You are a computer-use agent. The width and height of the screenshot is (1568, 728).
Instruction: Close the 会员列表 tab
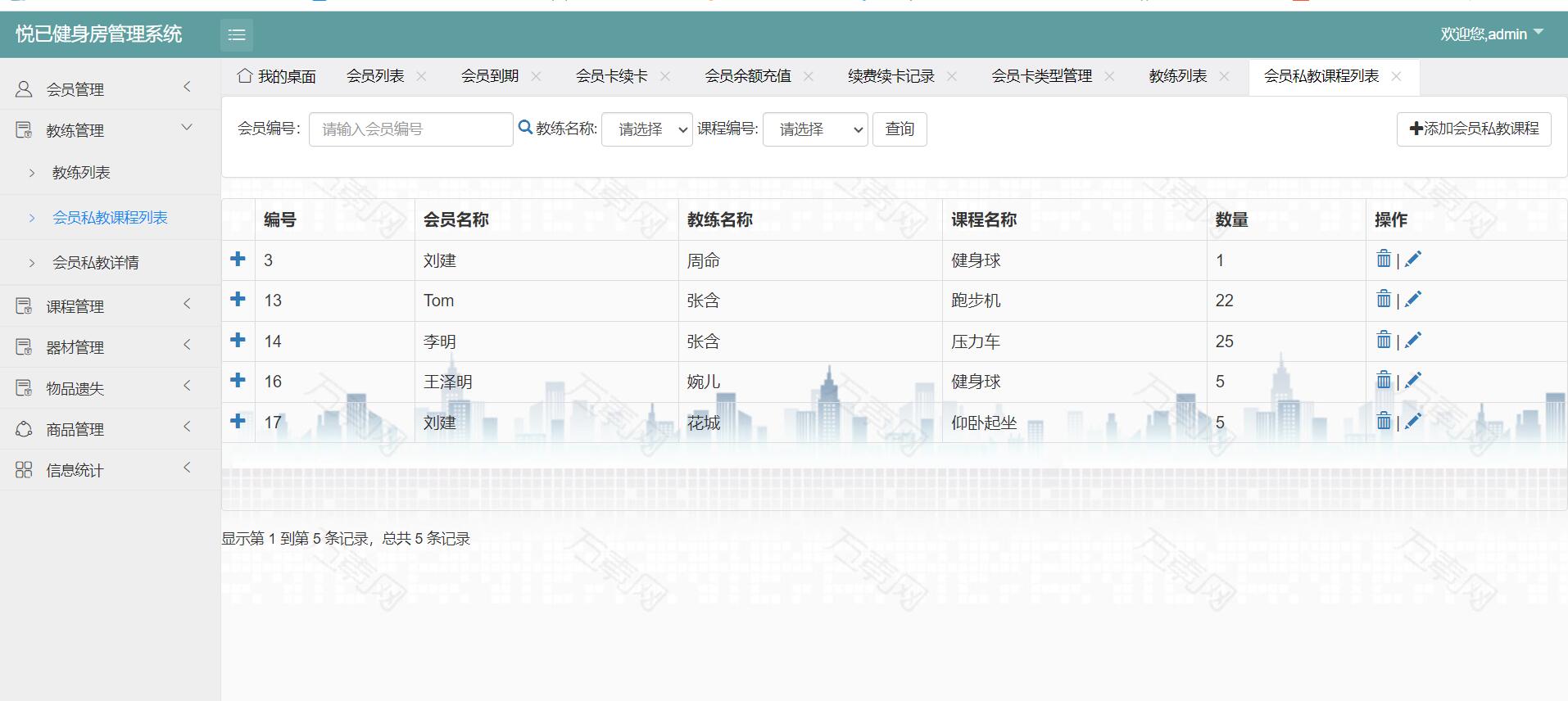(421, 76)
